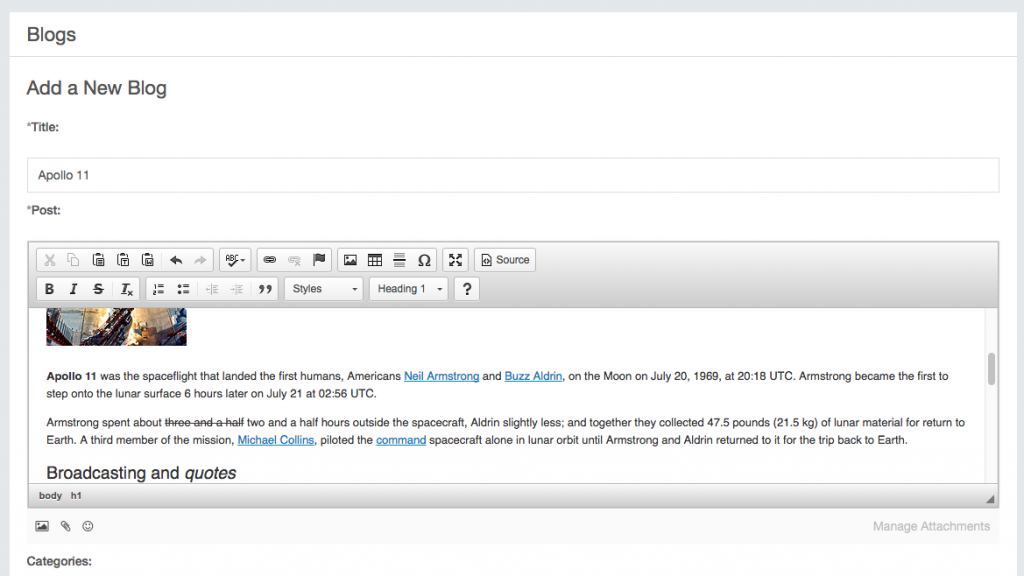The image size is (1024, 576).
Task: Select the Link tool in the editor toolbar
Action: 271,259
